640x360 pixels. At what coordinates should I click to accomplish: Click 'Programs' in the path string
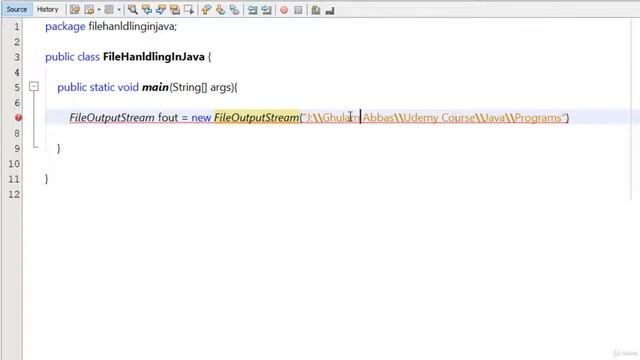(x=538, y=118)
